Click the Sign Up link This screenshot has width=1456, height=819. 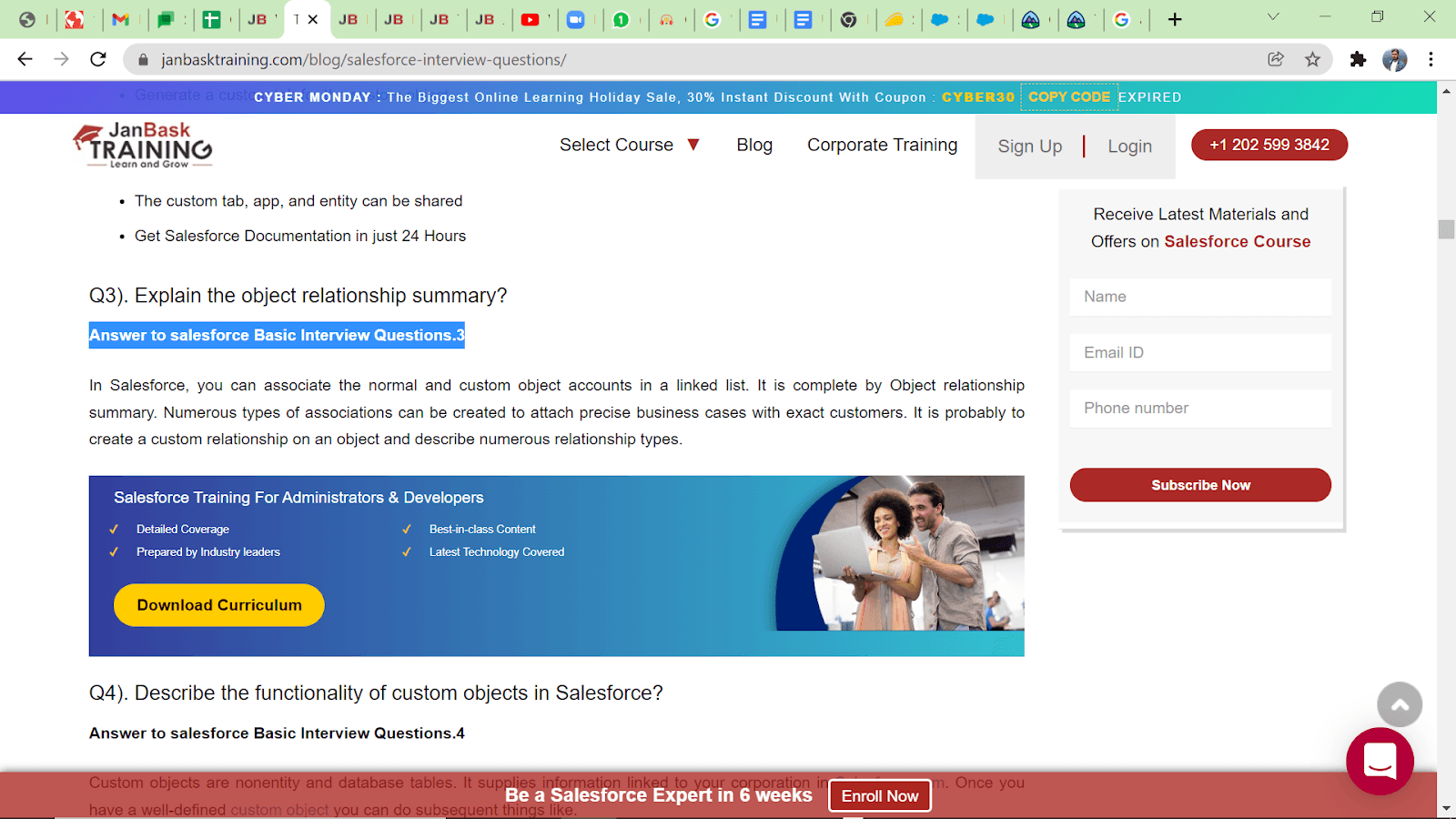1030,147
